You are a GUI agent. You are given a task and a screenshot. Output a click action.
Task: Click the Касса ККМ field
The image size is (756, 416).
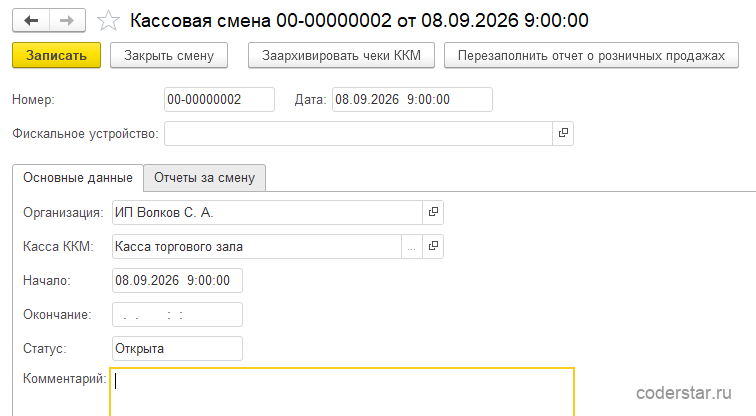tap(257, 246)
